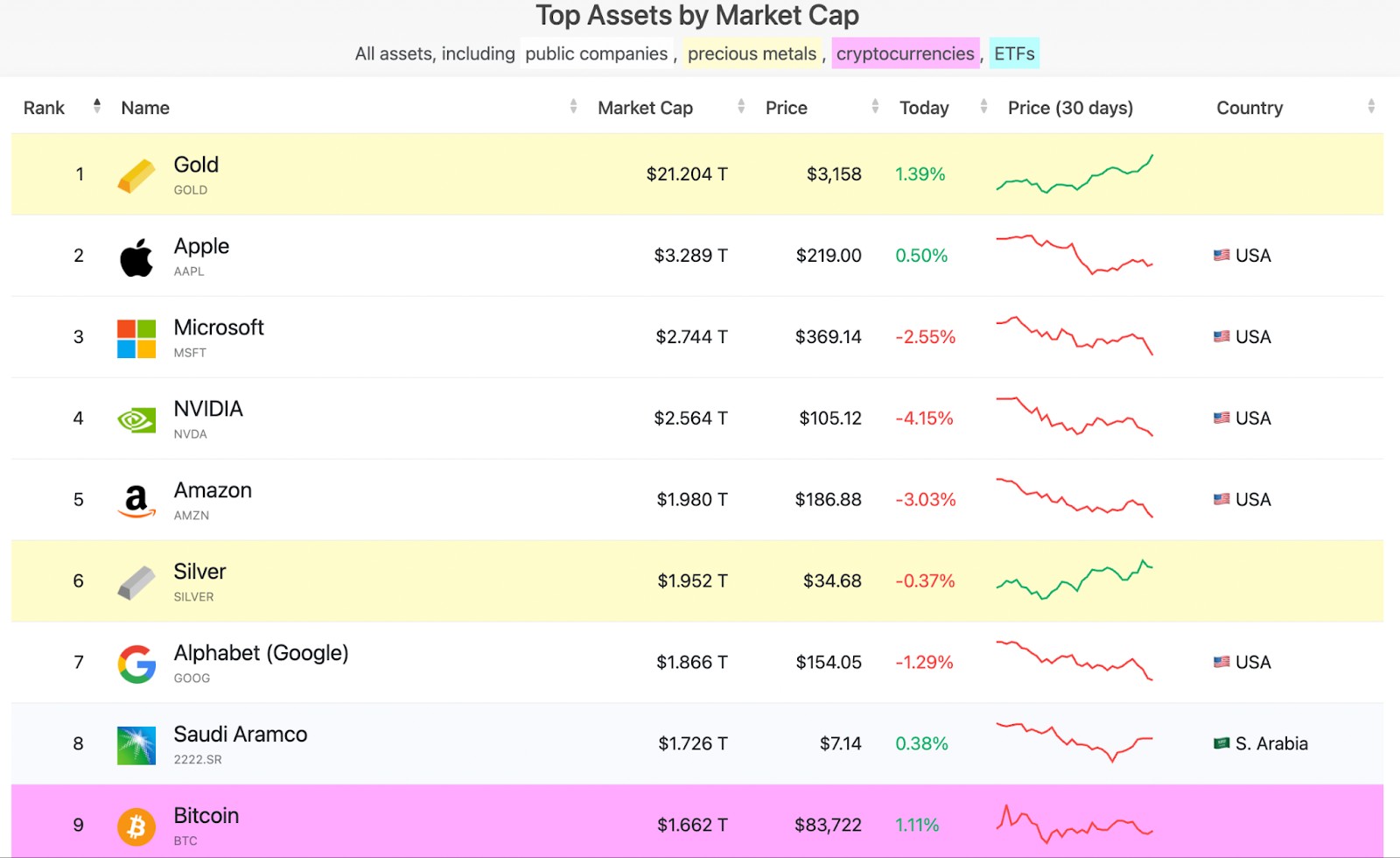The image size is (1400, 858).
Task: Click Microsoft's 30-day price chart
Action: click(1074, 336)
